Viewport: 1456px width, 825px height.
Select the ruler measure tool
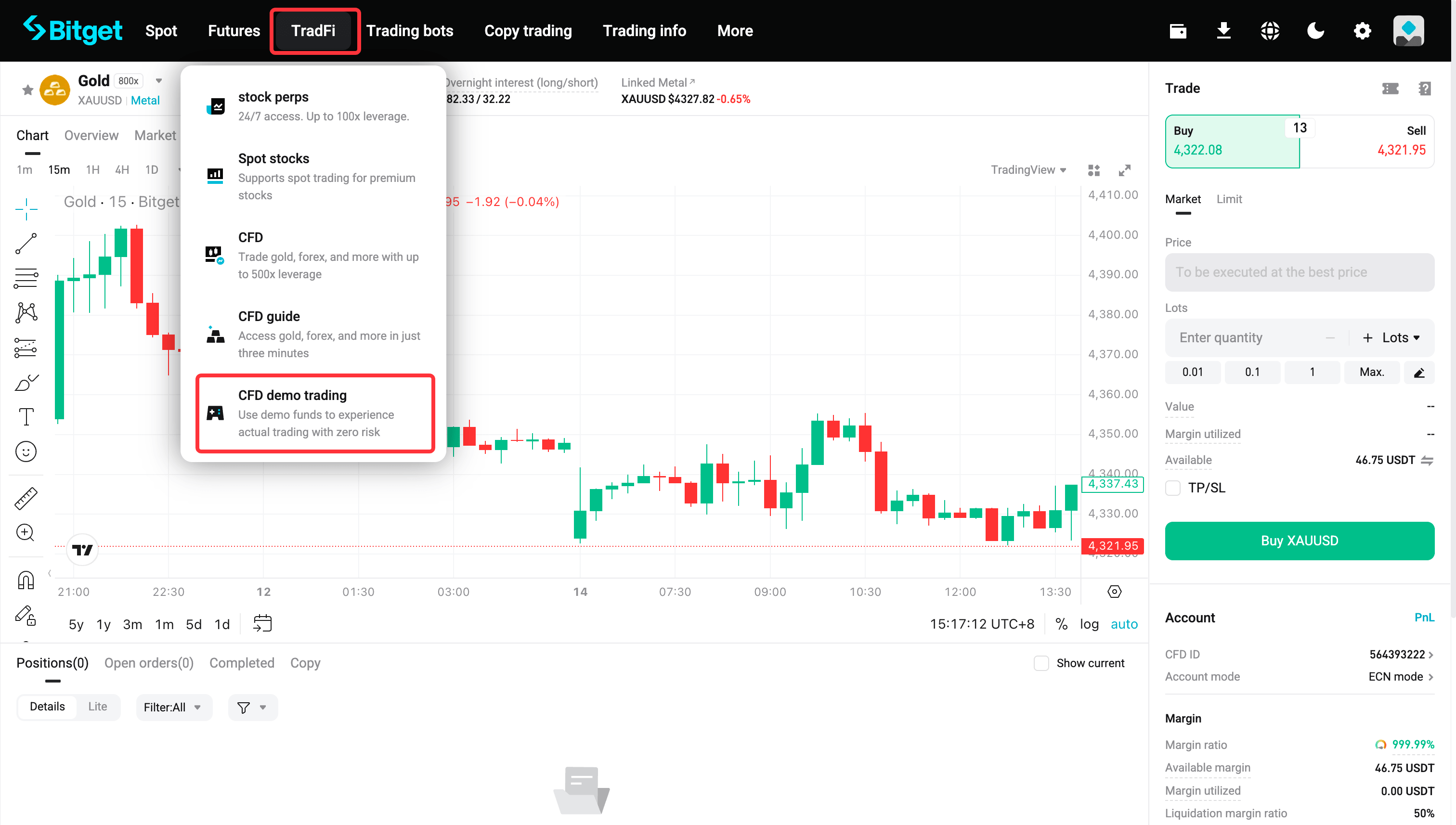[x=26, y=499]
